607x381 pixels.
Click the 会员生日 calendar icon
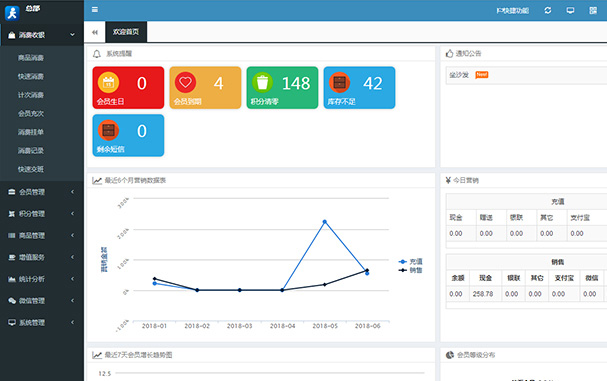pos(108,82)
